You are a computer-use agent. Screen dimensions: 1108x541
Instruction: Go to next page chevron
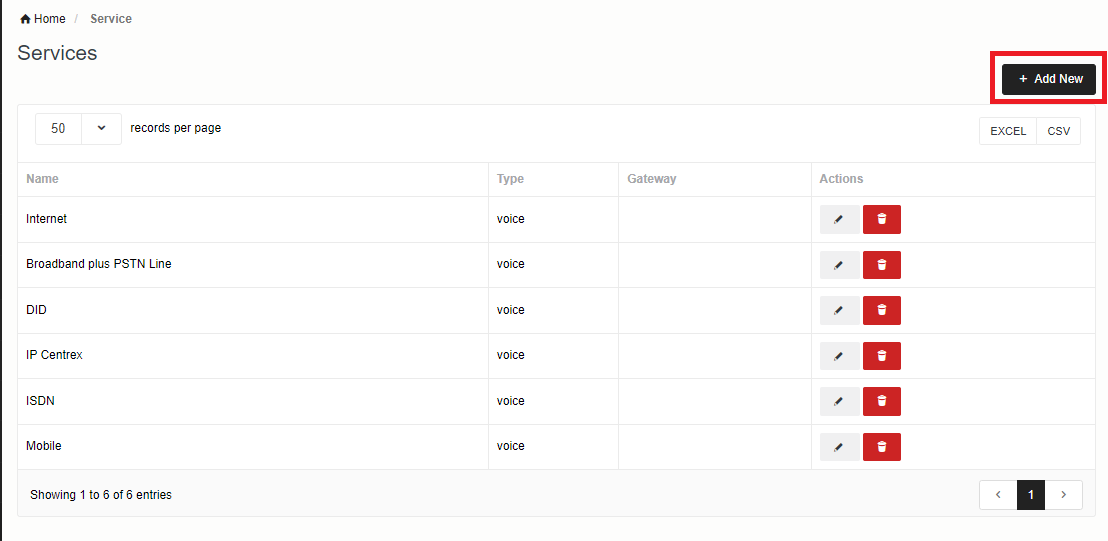coord(1063,495)
